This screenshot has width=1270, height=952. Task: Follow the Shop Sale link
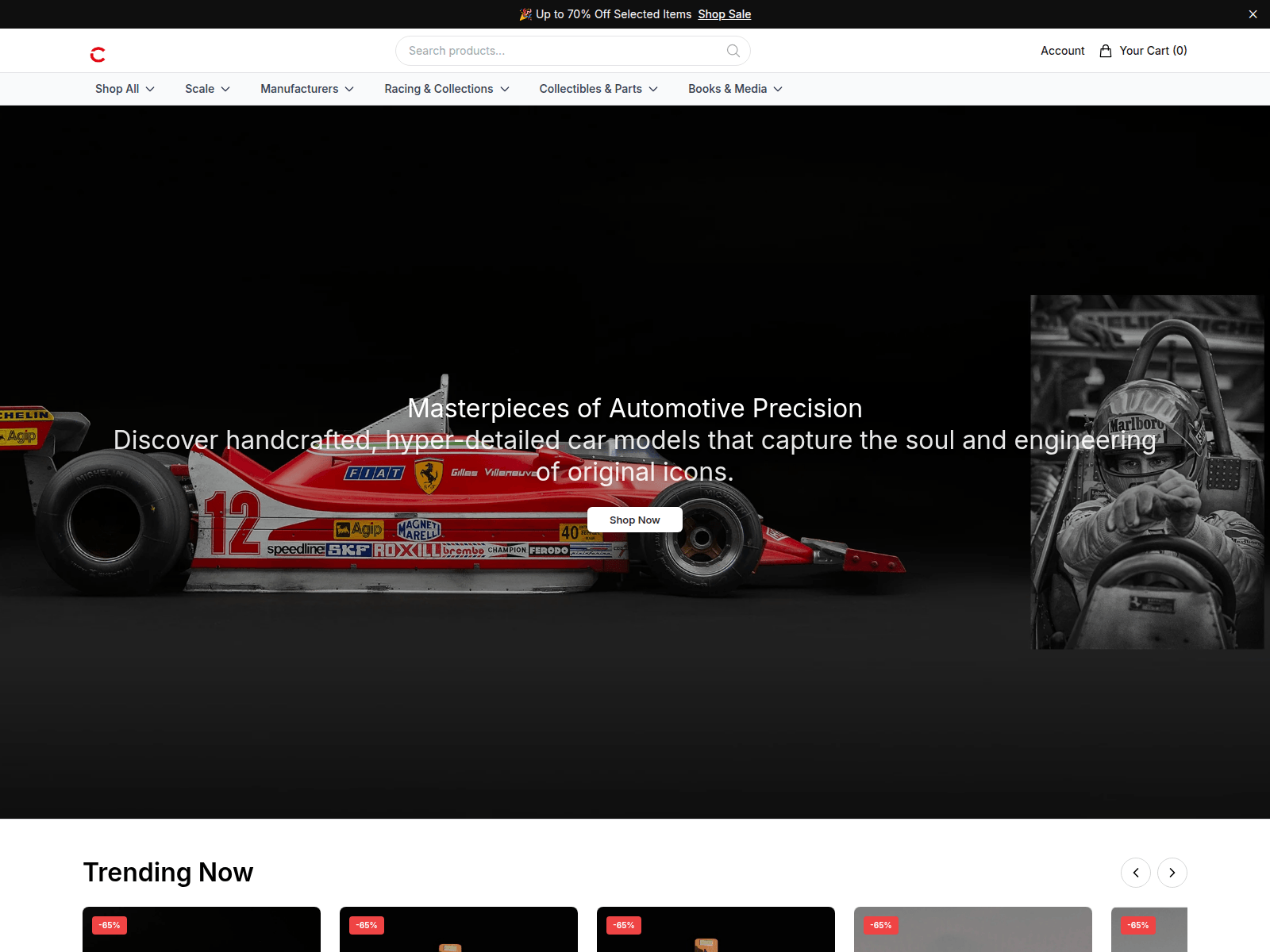click(724, 14)
